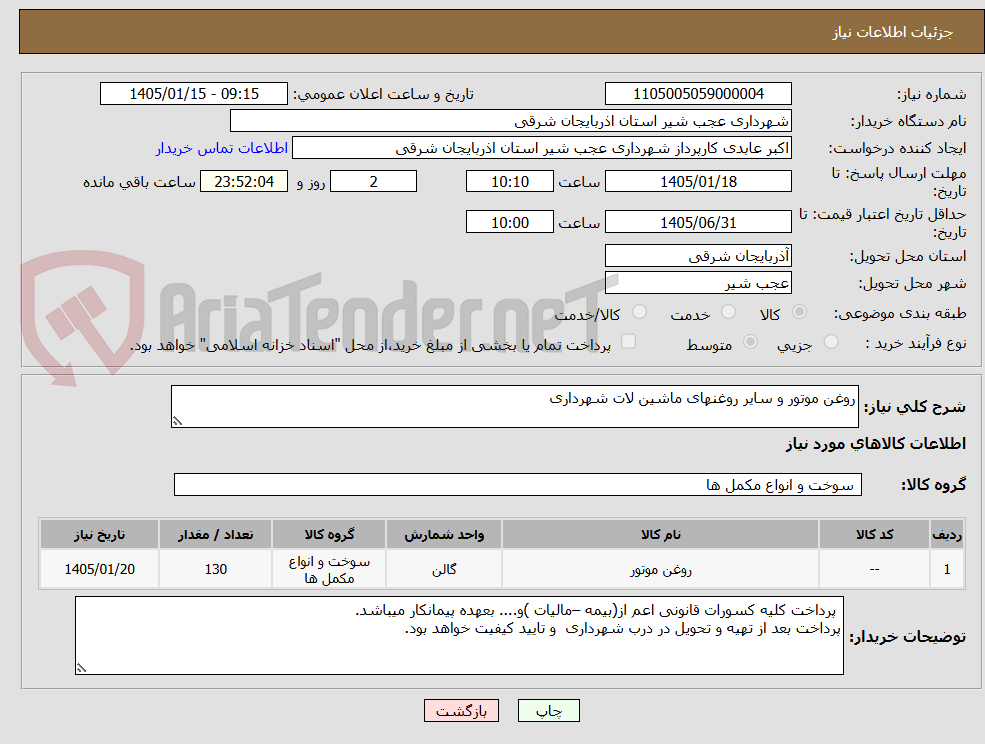Click the row number 1 cell
985x744 pixels.
coord(947,569)
